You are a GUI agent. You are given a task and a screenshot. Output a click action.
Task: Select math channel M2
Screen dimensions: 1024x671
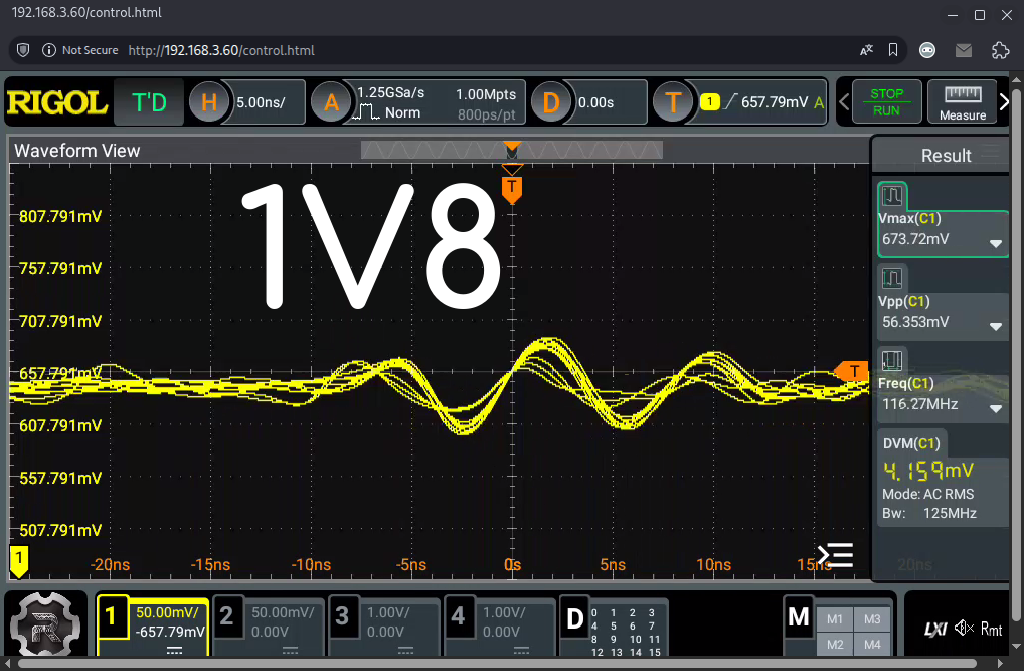point(835,645)
